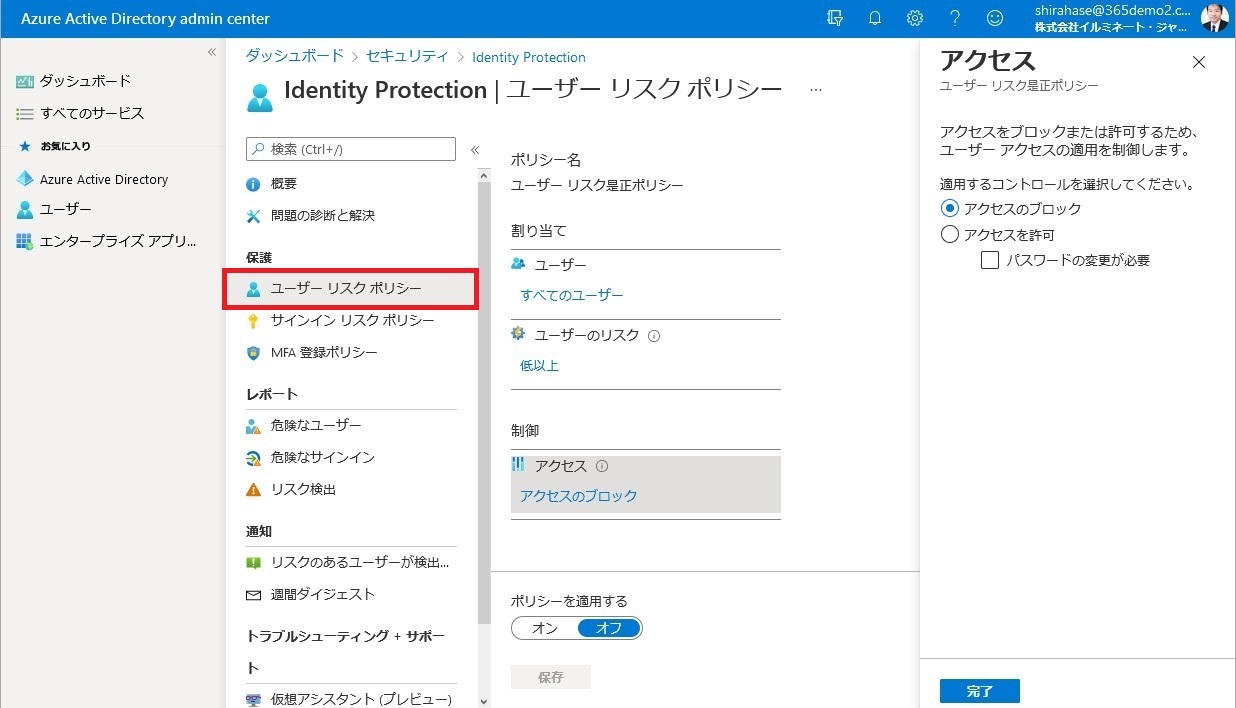Image resolution: width=1236 pixels, height=708 pixels.
Task: Click the リスクのあるユーザーが検出 notification icon
Action: (x=253, y=563)
